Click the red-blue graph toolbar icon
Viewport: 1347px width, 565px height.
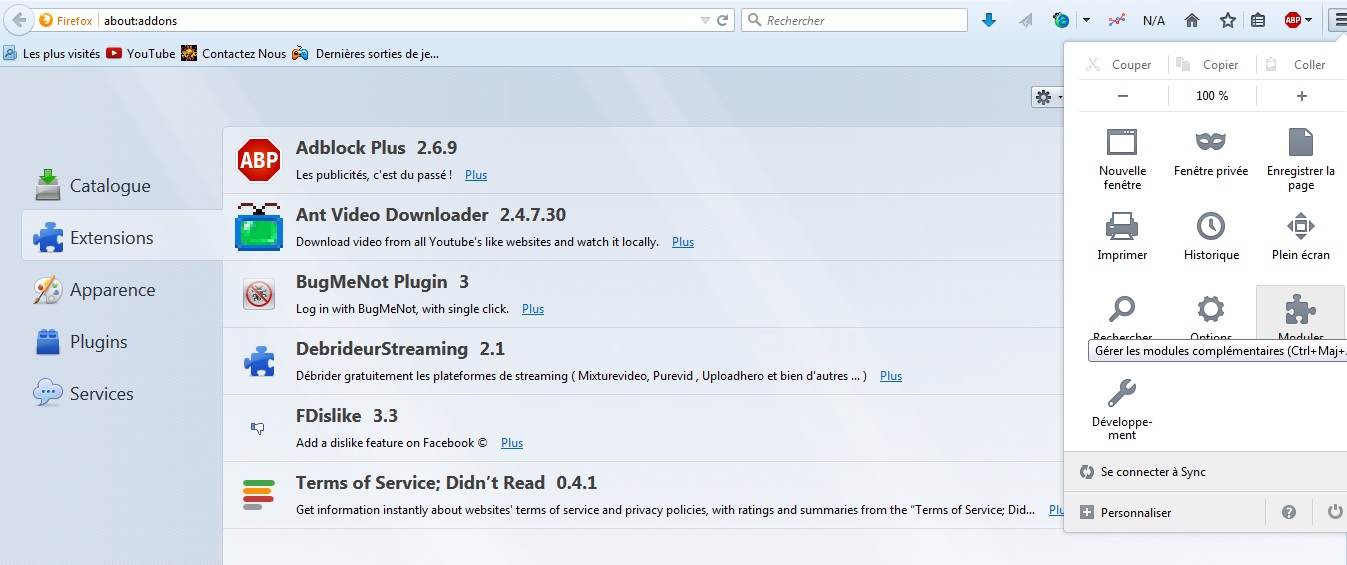coord(1118,20)
